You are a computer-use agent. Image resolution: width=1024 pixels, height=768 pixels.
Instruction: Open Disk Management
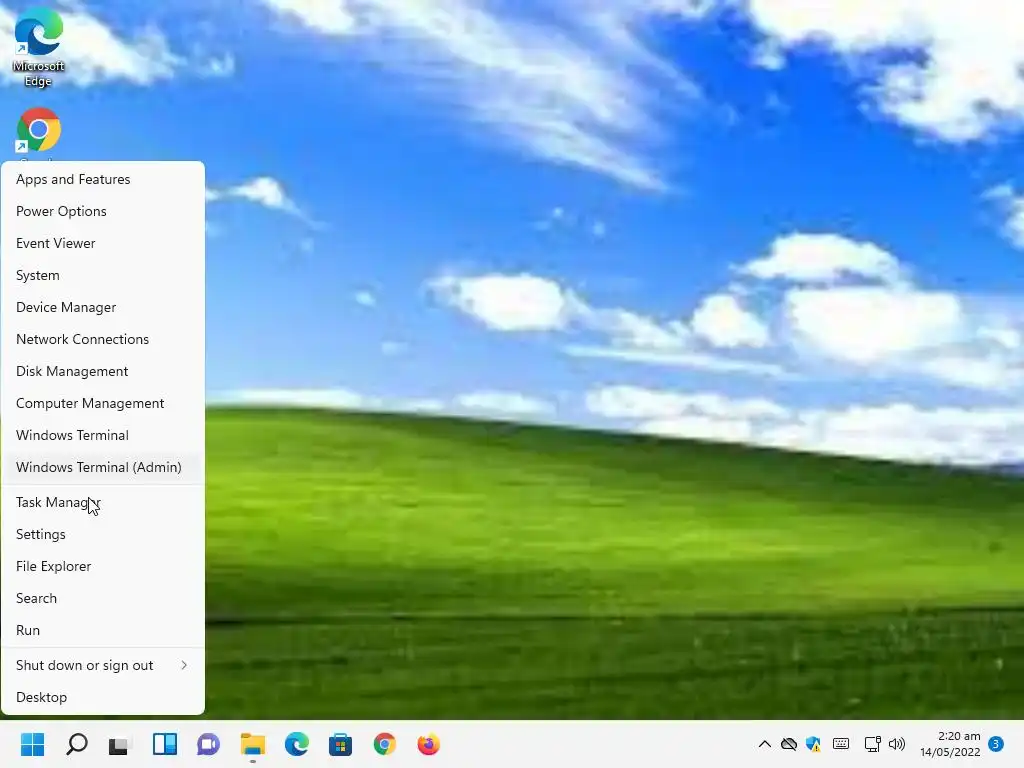coord(103,371)
